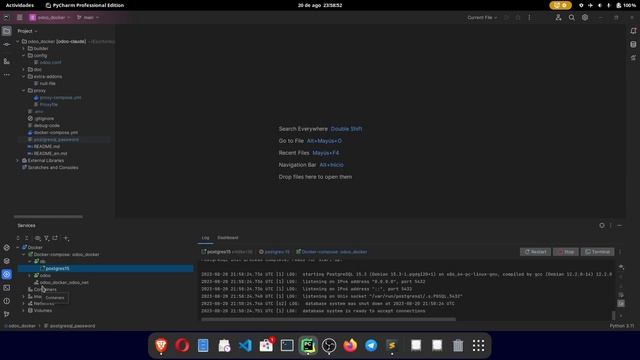Open the Python Console tool window icon
The height and width of the screenshot is (360, 640).
coord(7,248)
